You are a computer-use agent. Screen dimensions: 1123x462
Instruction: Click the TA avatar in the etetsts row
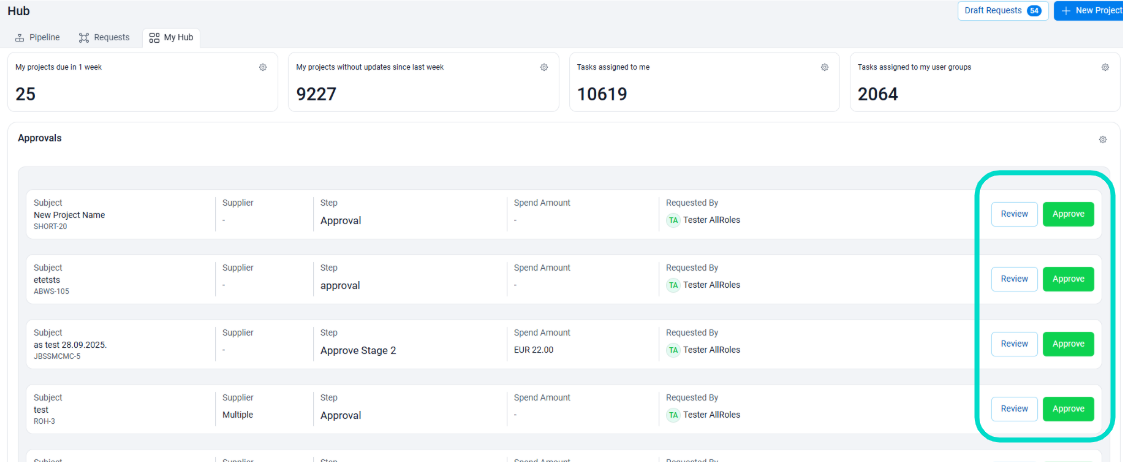pyautogui.click(x=673, y=285)
